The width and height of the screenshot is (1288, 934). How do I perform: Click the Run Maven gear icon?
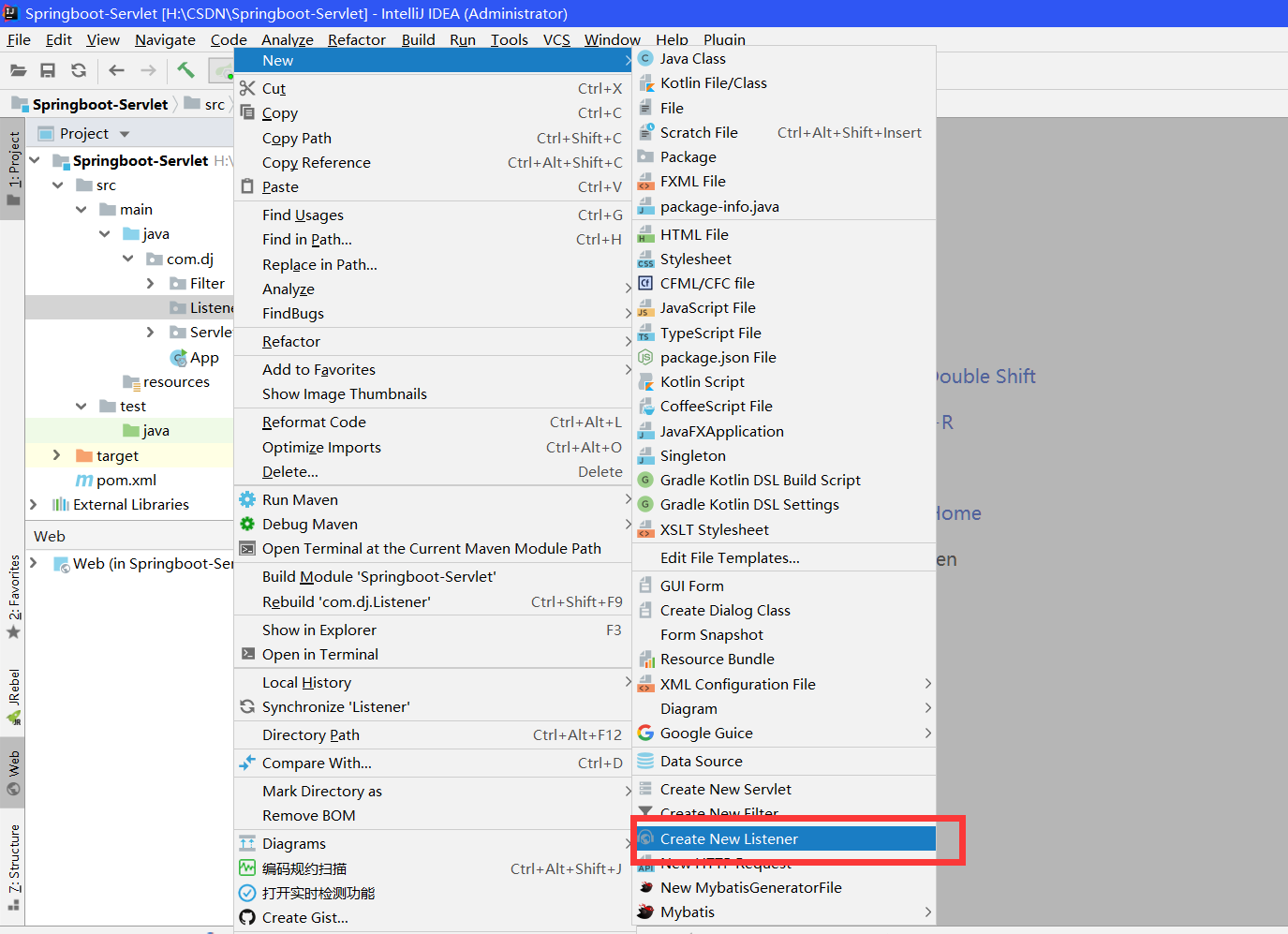247,499
